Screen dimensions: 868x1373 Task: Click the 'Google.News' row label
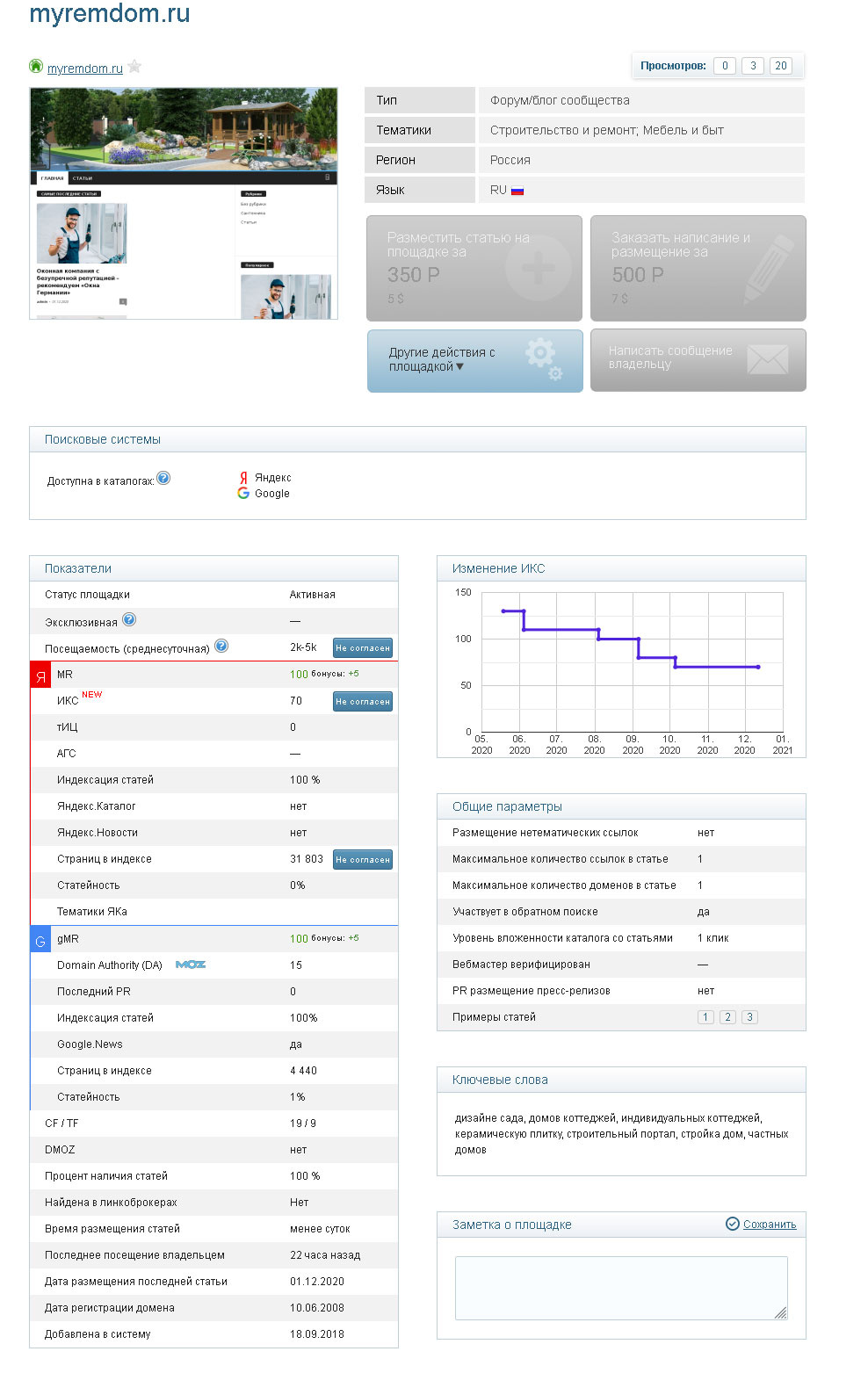[90, 1044]
